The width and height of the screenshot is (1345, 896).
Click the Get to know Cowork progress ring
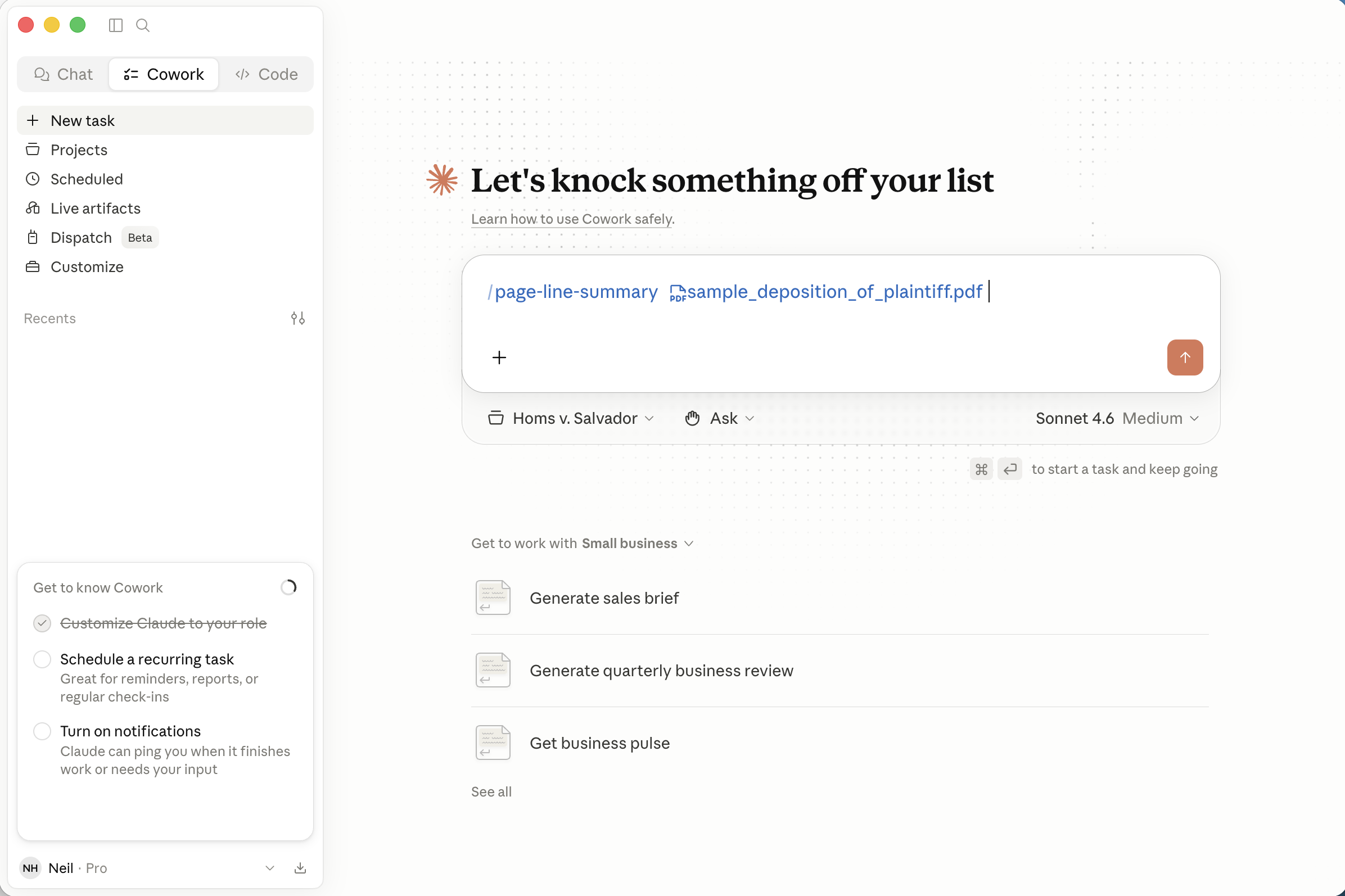pyautogui.click(x=288, y=587)
